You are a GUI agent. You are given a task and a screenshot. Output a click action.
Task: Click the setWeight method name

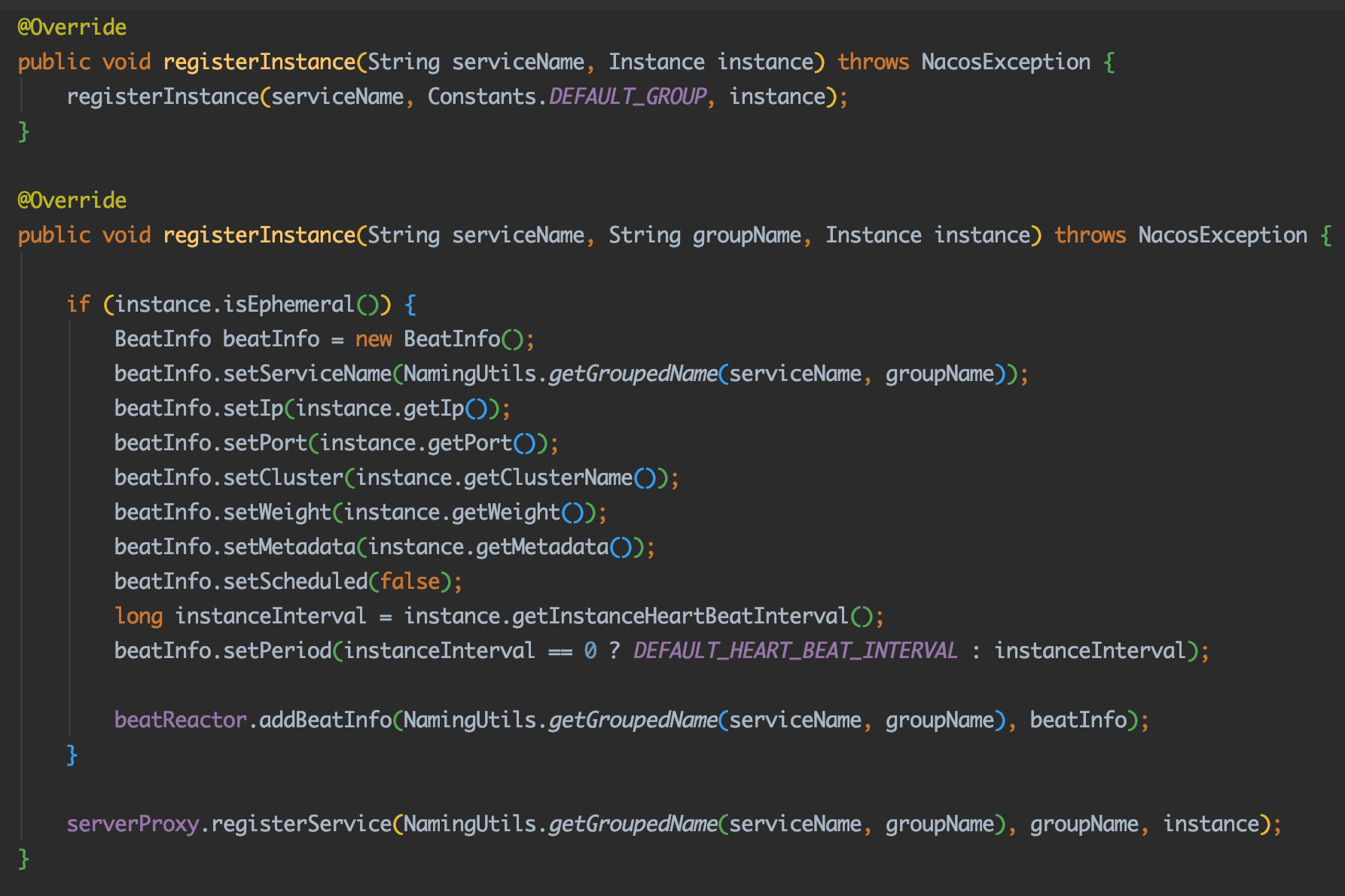point(277,512)
